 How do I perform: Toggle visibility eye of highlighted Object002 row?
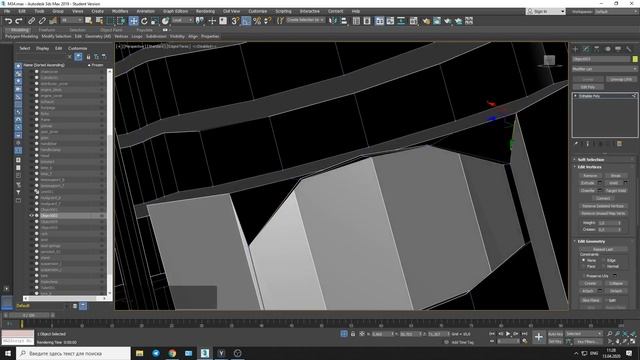31,216
